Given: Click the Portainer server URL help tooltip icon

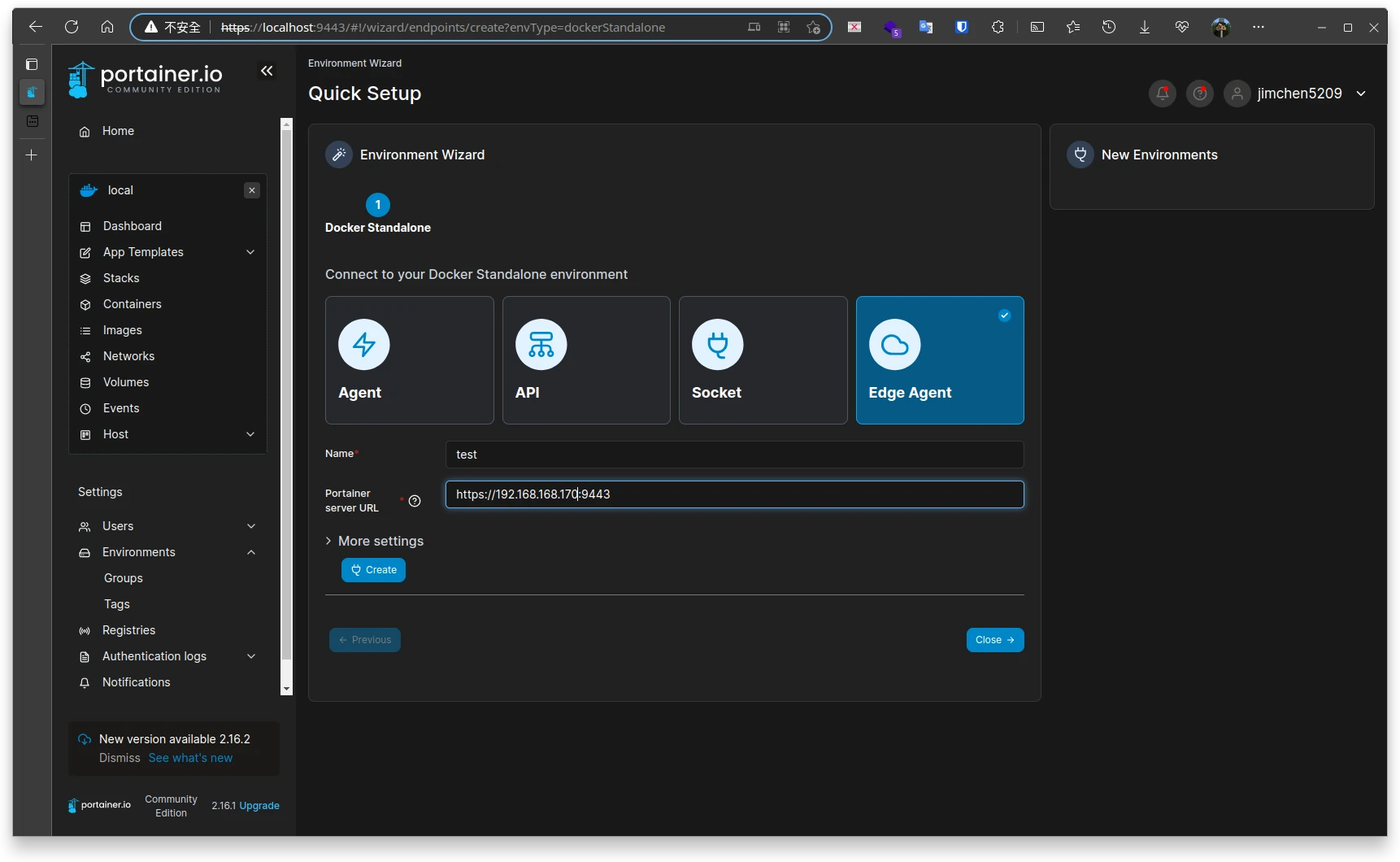Looking at the screenshot, I should [415, 501].
